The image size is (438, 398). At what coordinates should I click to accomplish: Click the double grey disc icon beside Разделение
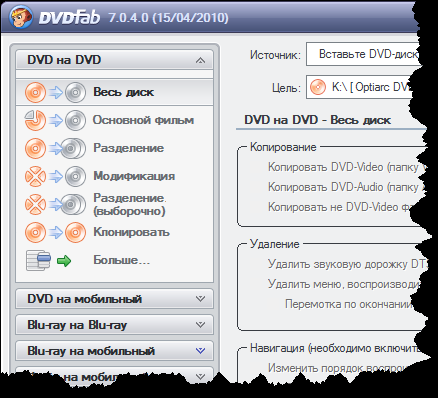[73, 148]
